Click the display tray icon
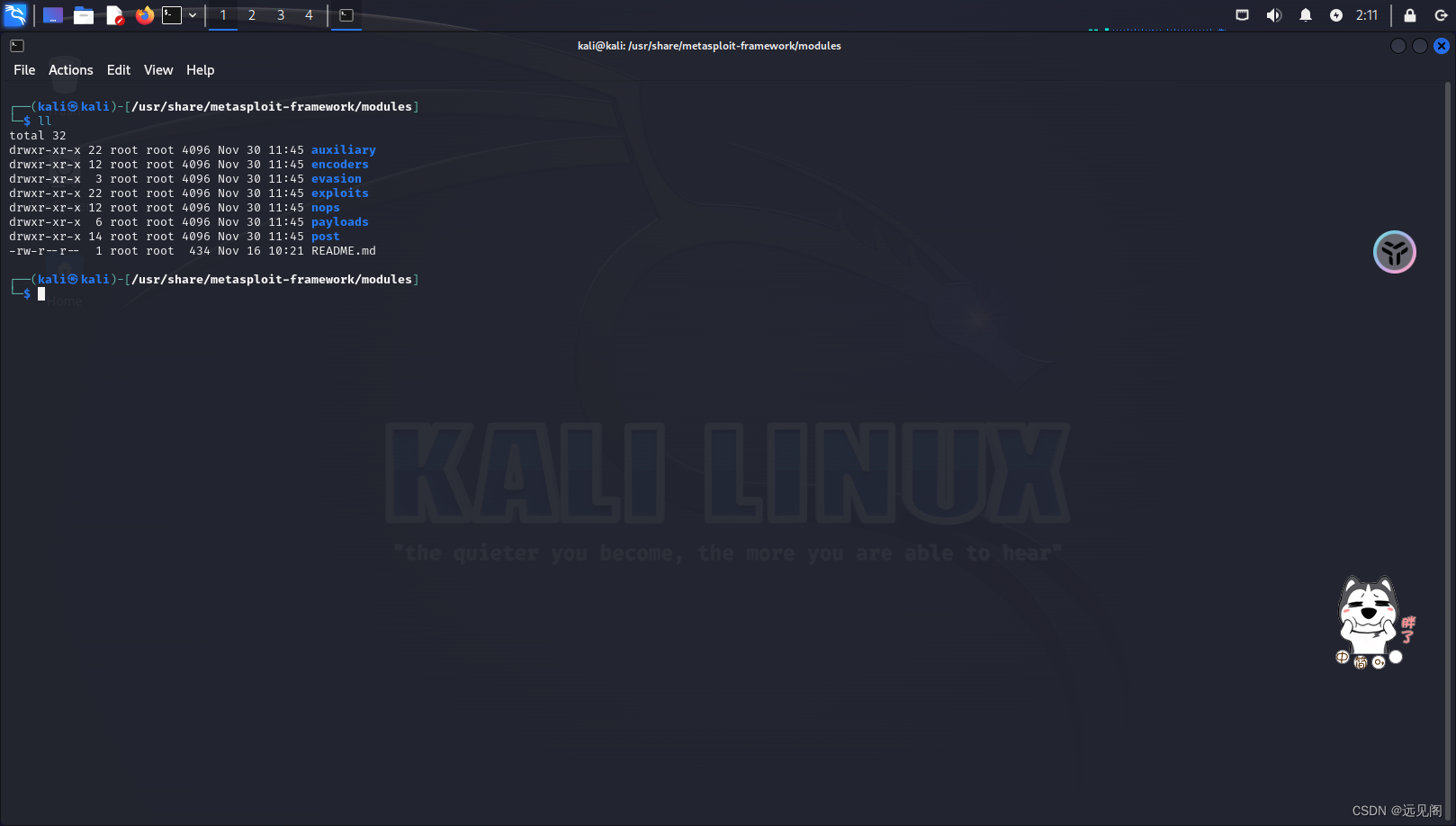Screen dimensions: 1456x826 1242,15
